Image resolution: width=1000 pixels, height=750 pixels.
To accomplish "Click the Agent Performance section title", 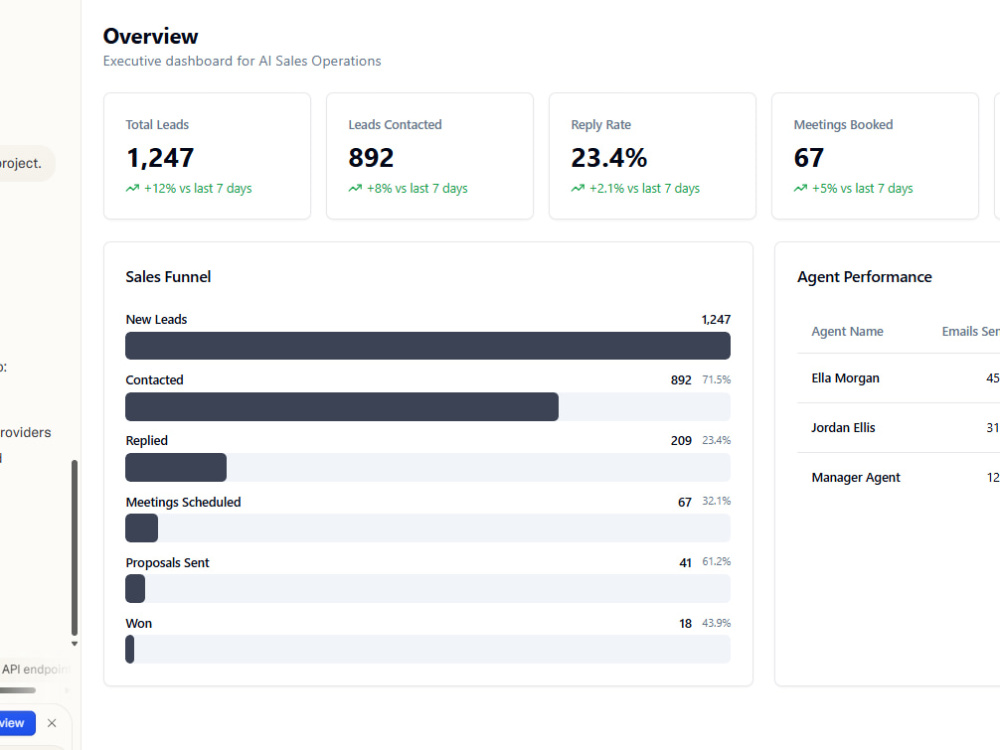I will click(864, 277).
